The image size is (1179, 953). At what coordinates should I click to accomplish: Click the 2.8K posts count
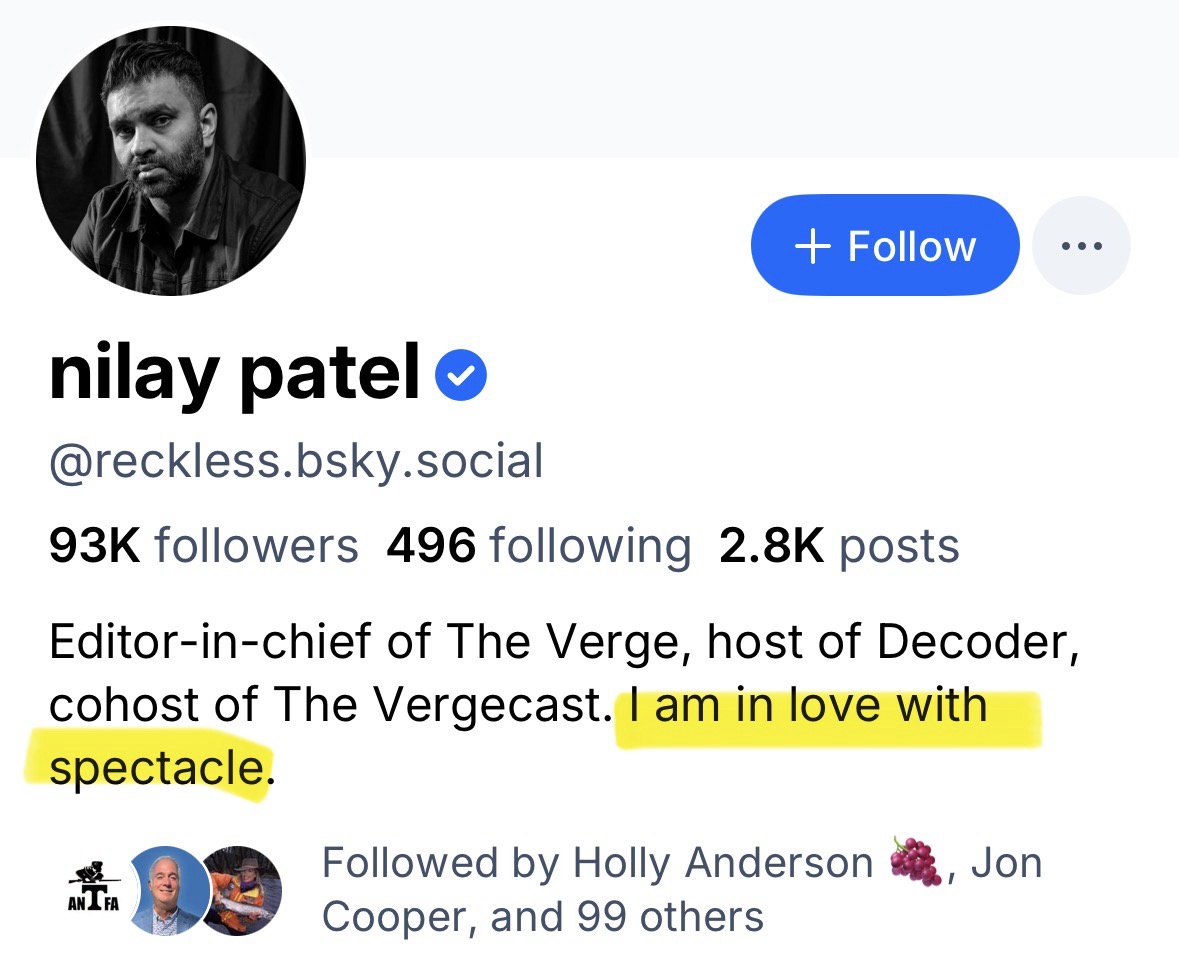[x=839, y=546]
